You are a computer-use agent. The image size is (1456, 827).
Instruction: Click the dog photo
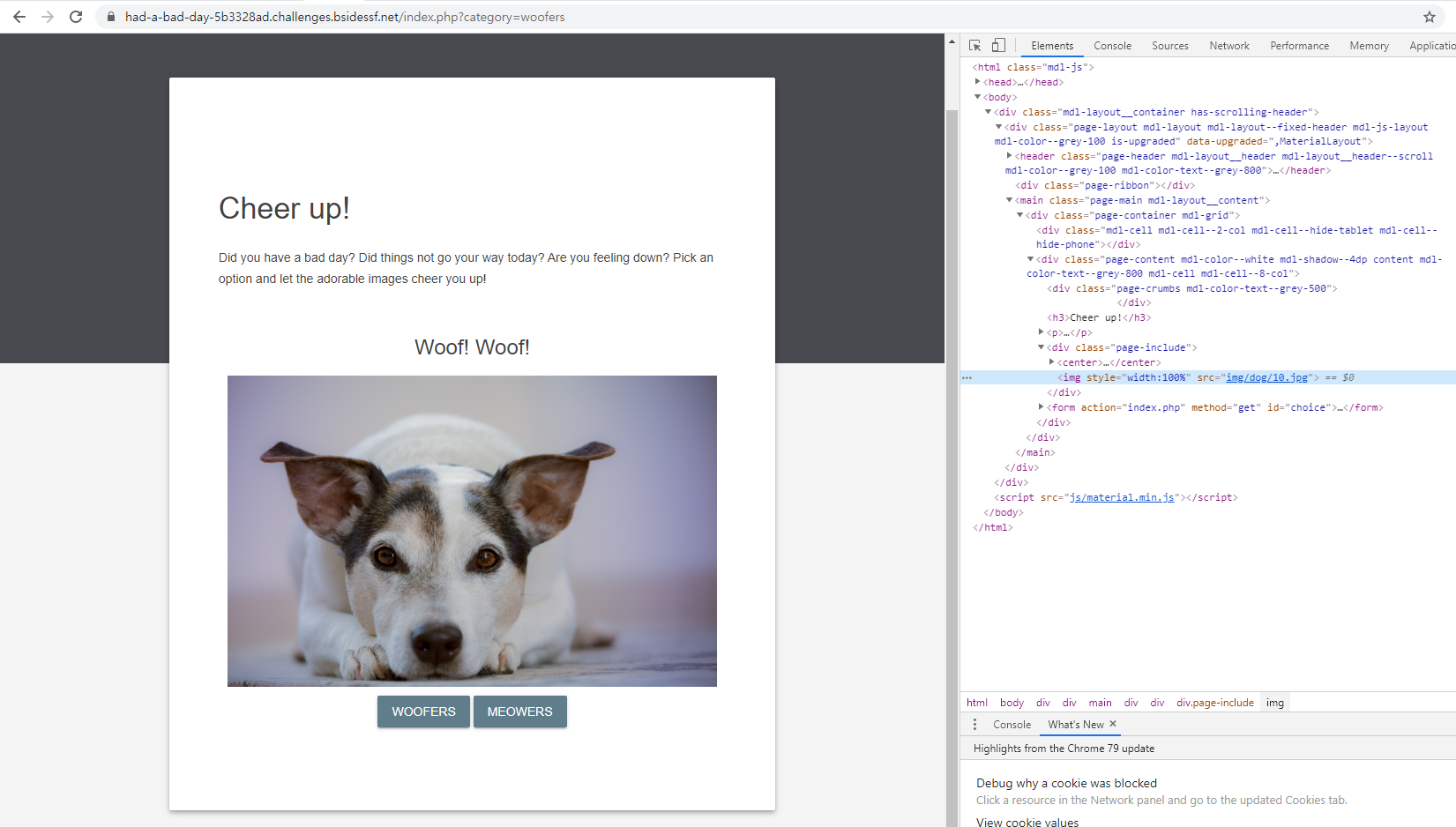(472, 531)
